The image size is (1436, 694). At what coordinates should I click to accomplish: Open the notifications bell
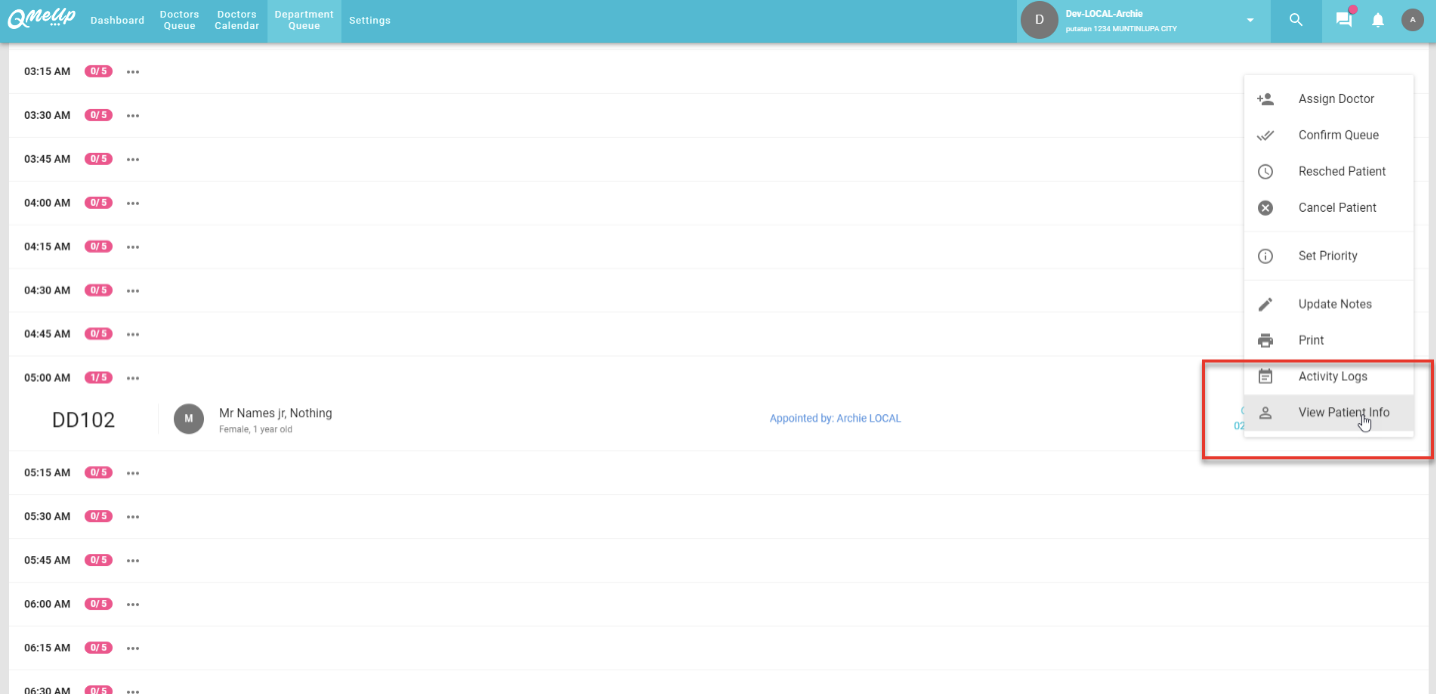click(x=1377, y=20)
